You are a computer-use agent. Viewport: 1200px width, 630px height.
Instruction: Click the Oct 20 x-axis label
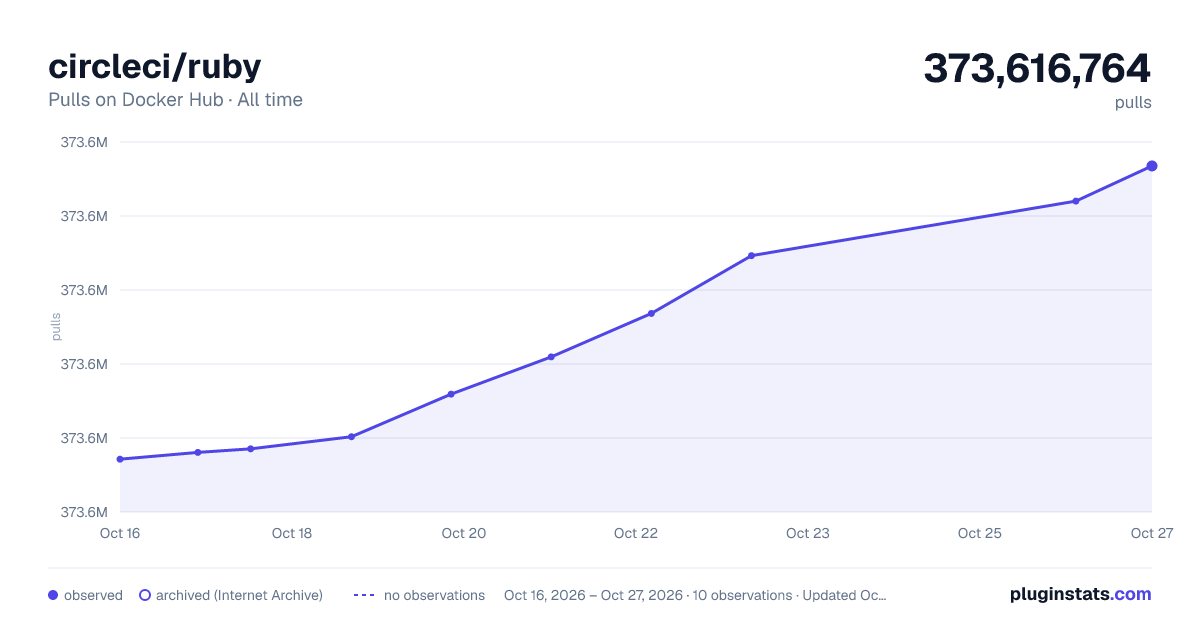click(x=464, y=533)
